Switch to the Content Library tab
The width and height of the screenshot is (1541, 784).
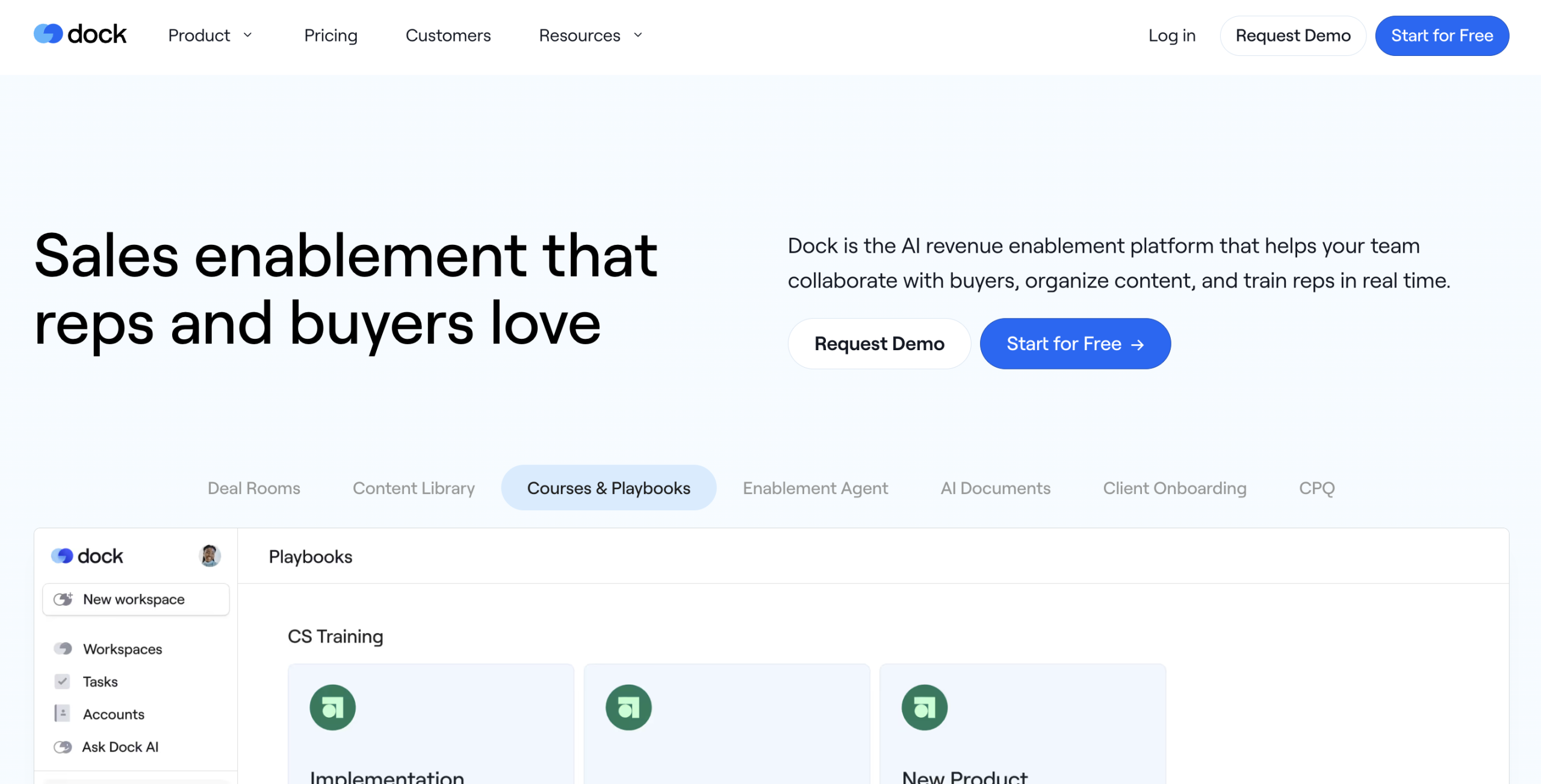[x=414, y=488]
